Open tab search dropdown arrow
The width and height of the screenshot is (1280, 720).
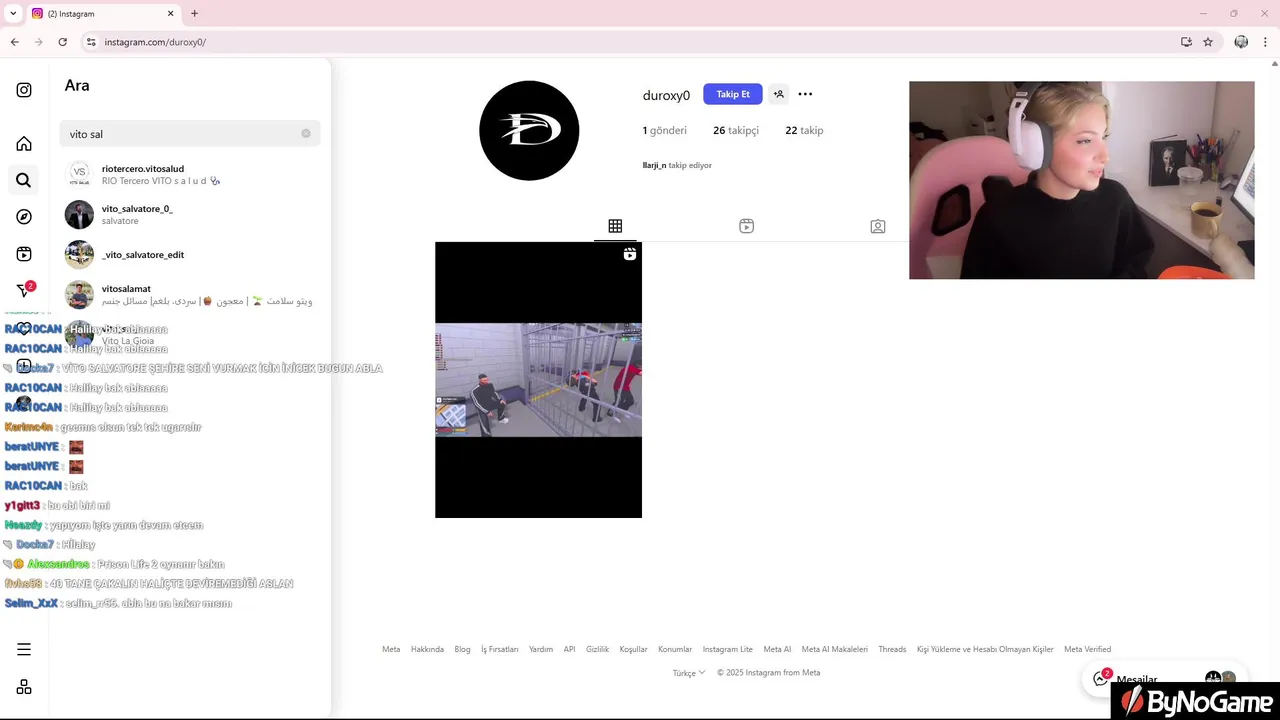pos(13,14)
